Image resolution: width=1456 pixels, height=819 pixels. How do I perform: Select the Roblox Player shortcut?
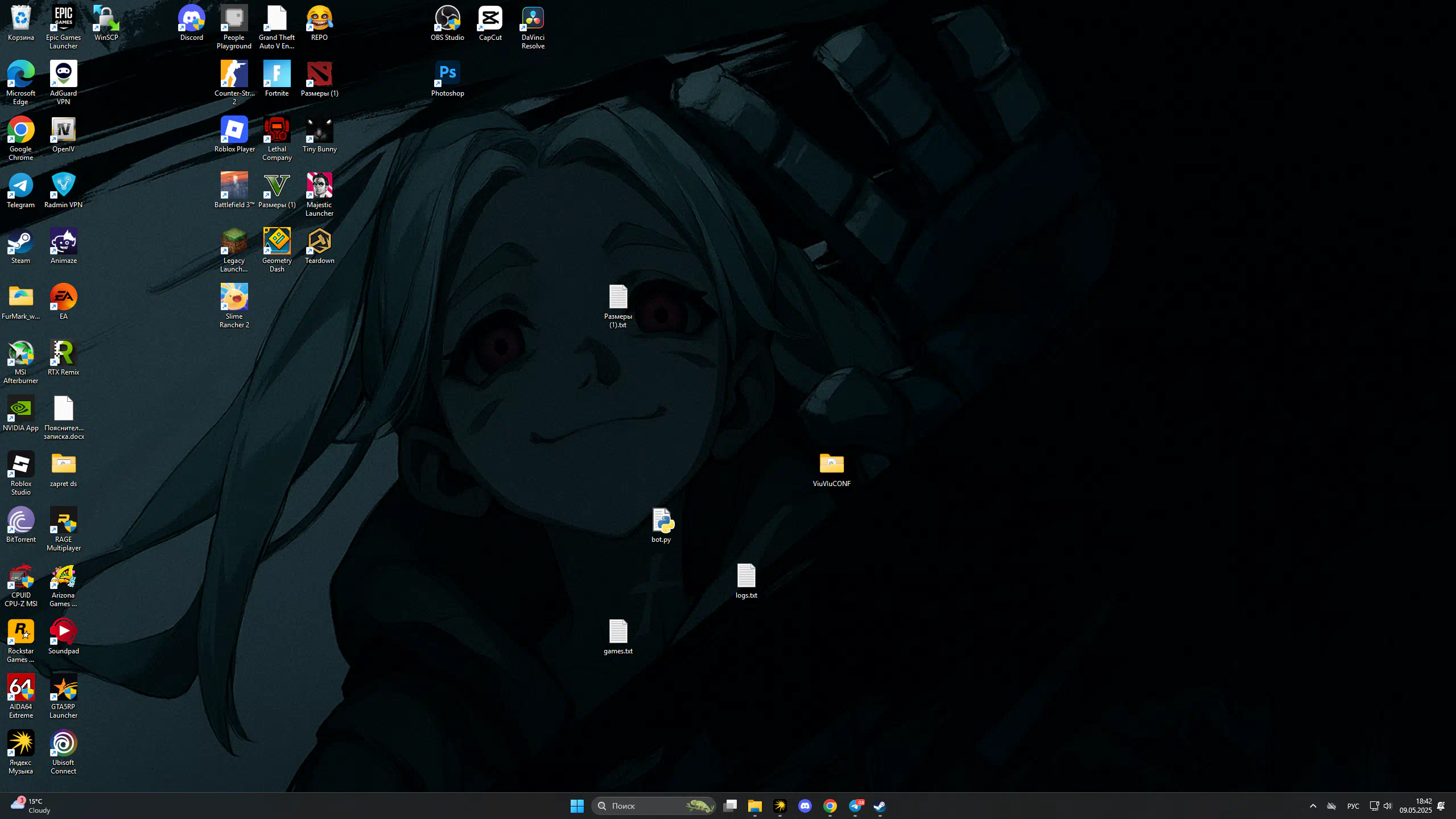[x=234, y=135]
